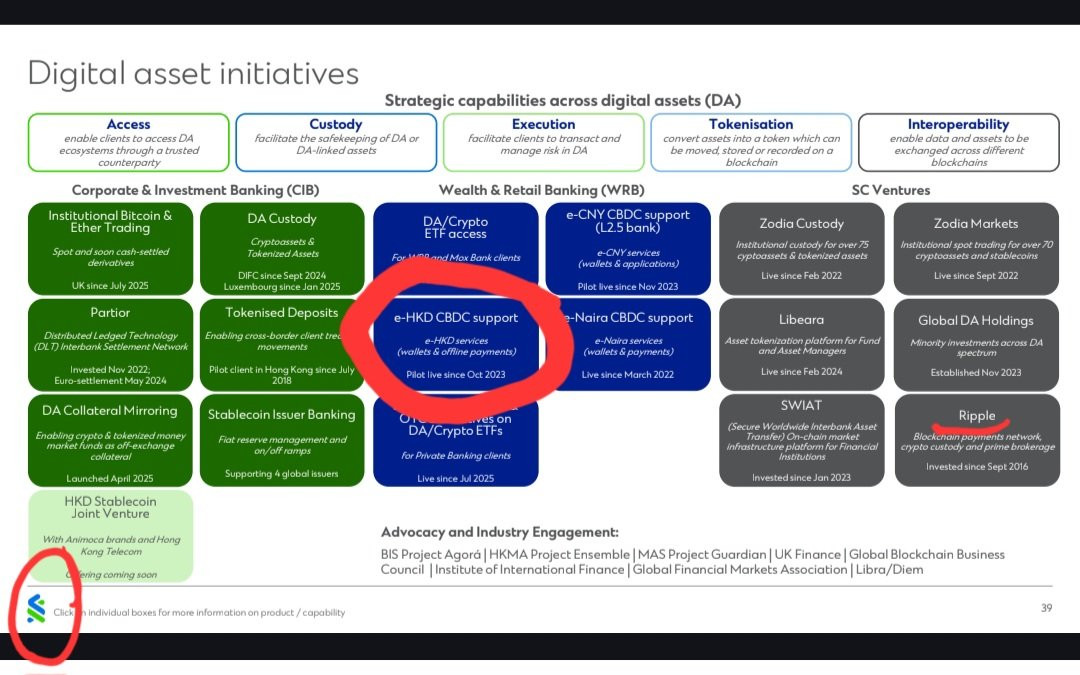Open the Custody capability box
Viewport: 1080px width, 675px height.
coord(336,143)
